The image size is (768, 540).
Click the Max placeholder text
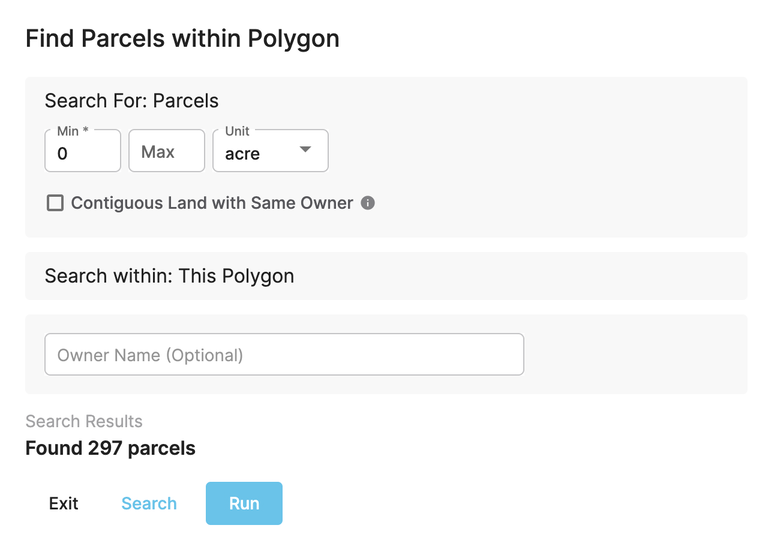coord(158,152)
